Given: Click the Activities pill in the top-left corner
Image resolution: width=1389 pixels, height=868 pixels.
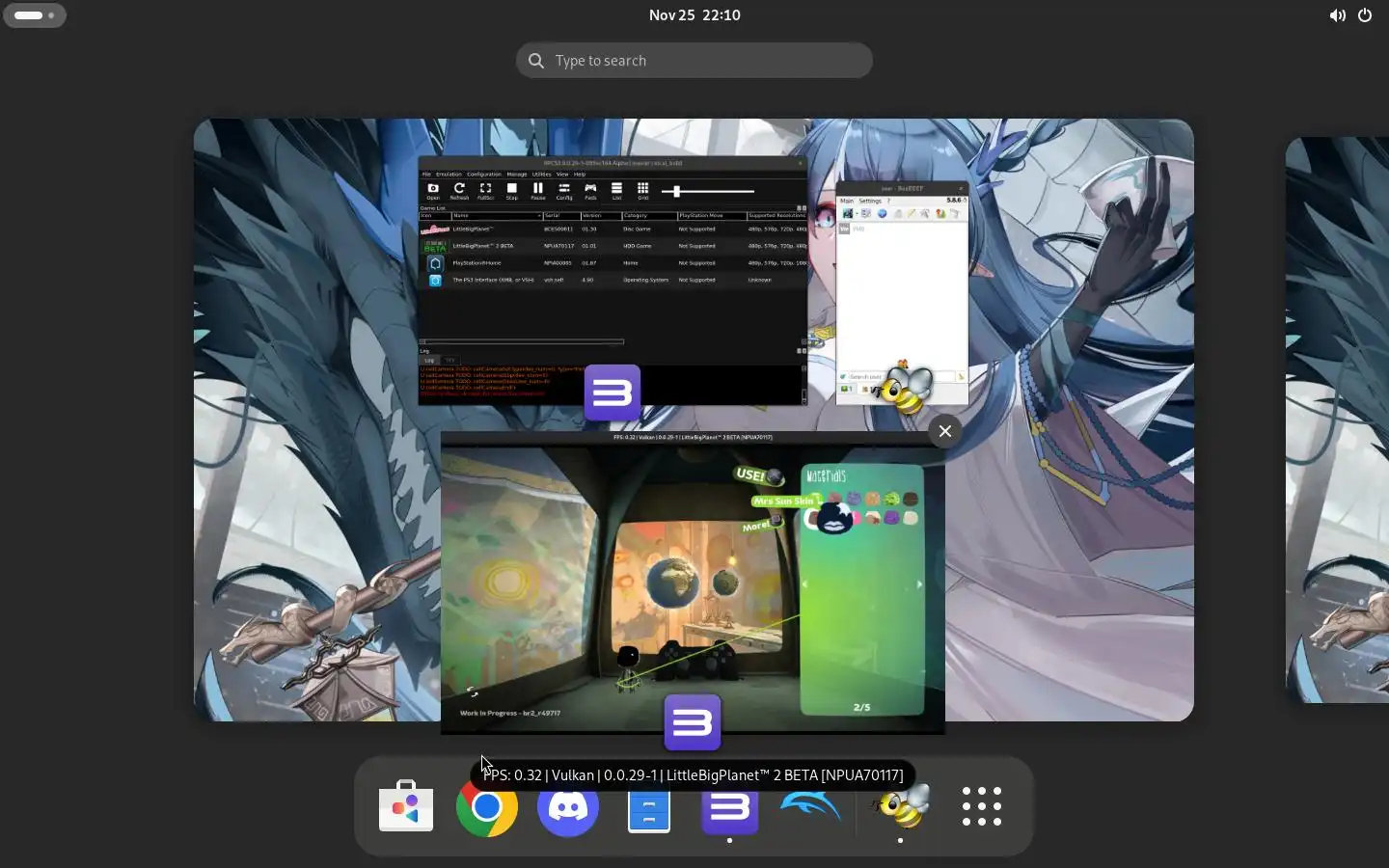Looking at the screenshot, I should pyautogui.click(x=35, y=15).
